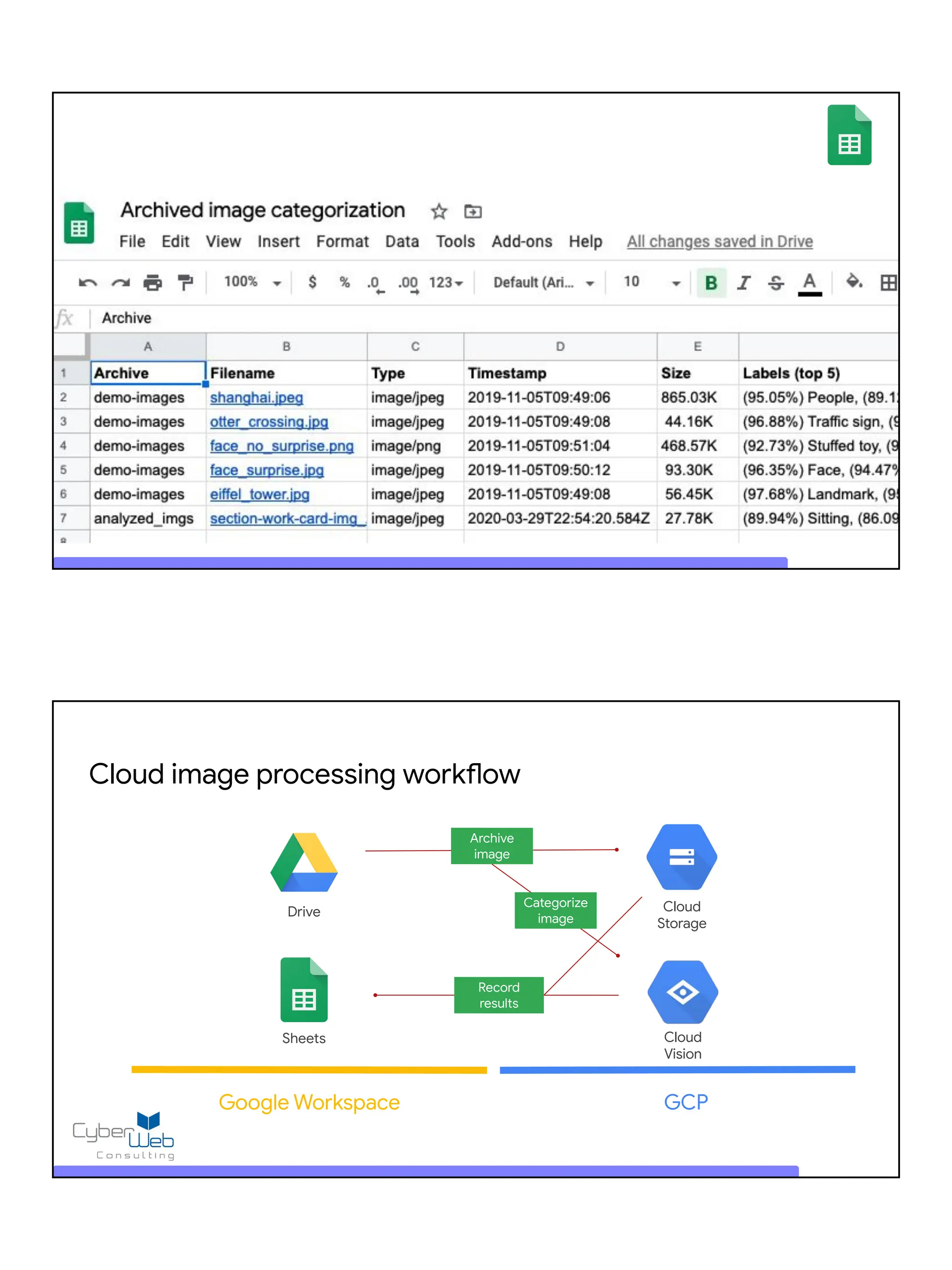Viewport: 952px width, 1270px height.
Task: Open the zoom 100% dropdown
Action: [252, 282]
